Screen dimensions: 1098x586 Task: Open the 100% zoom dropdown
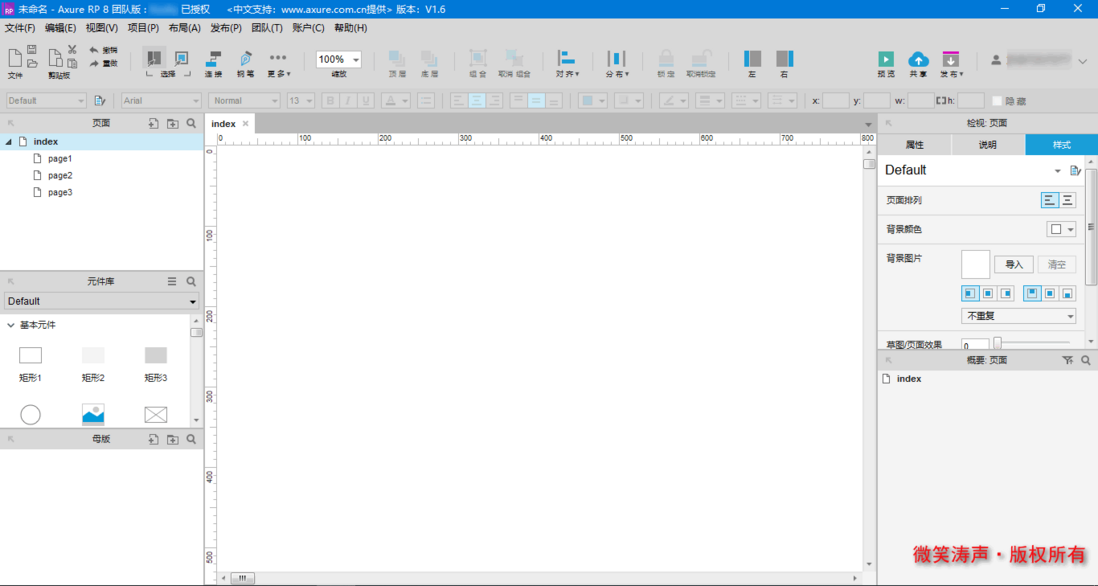(x=356, y=60)
